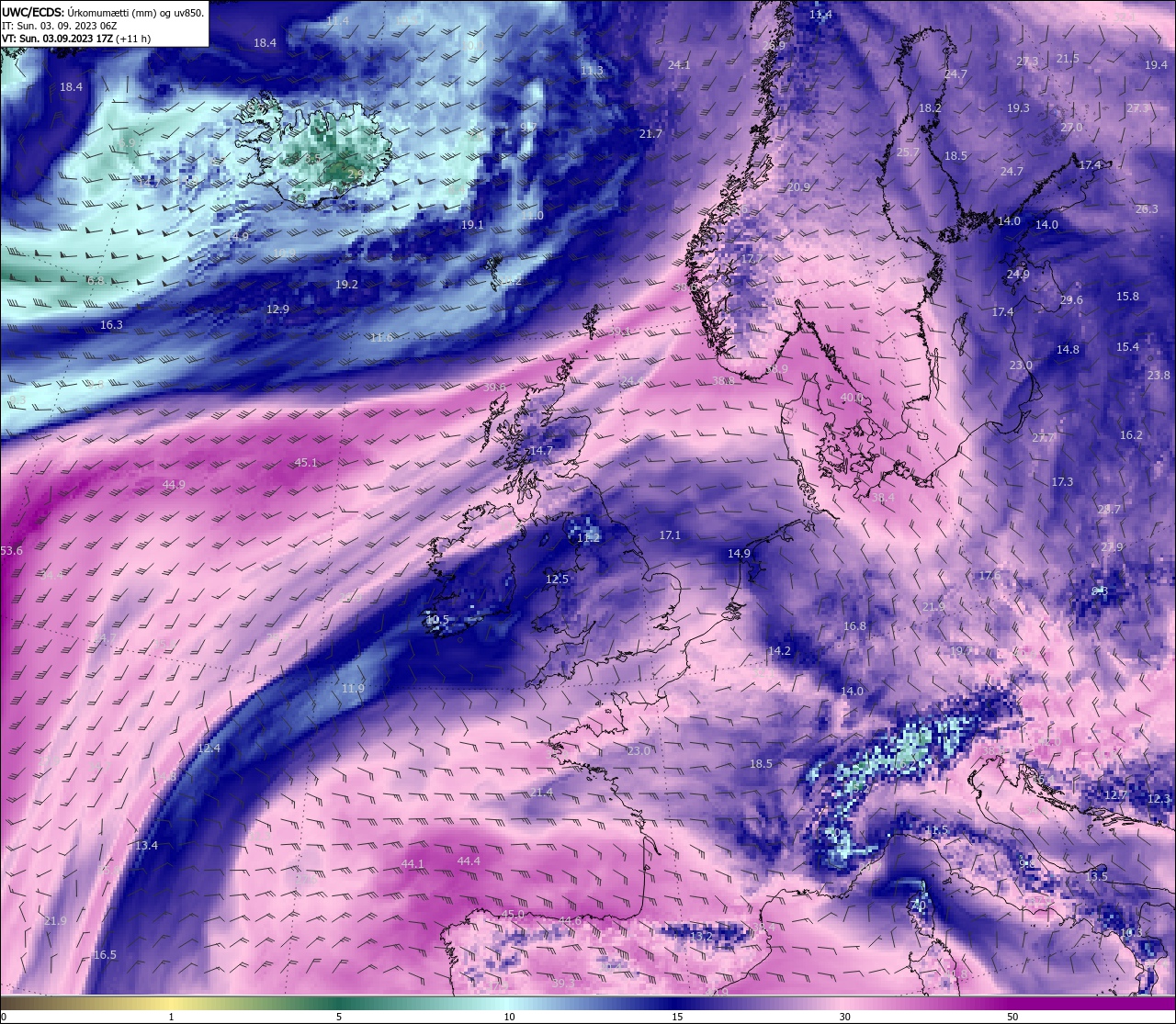Click the "VT: Sun. 03.09.2023 17Z" line
Screen dimensions: 1176x1024
pos(57,39)
